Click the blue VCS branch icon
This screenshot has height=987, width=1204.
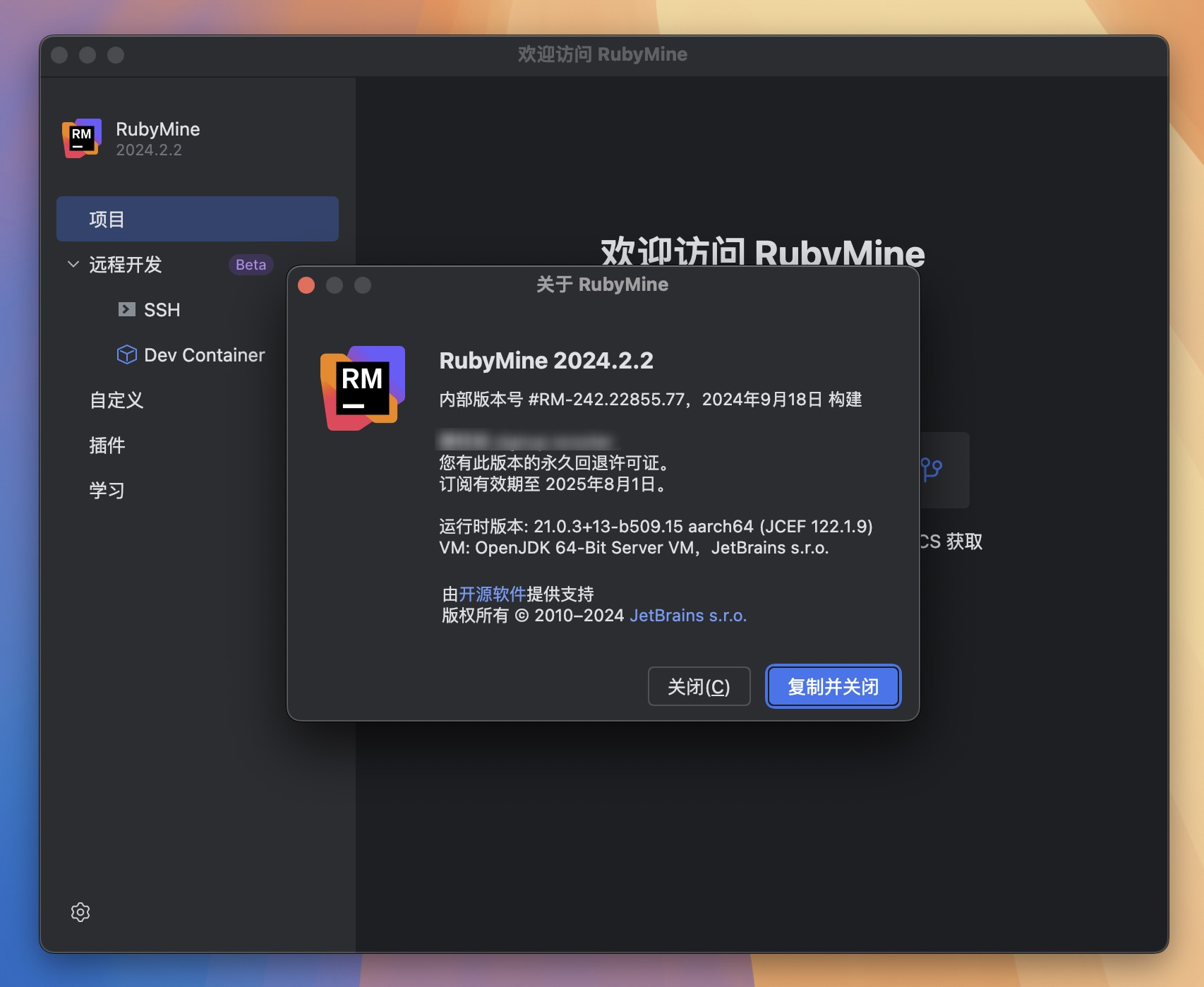(932, 469)
